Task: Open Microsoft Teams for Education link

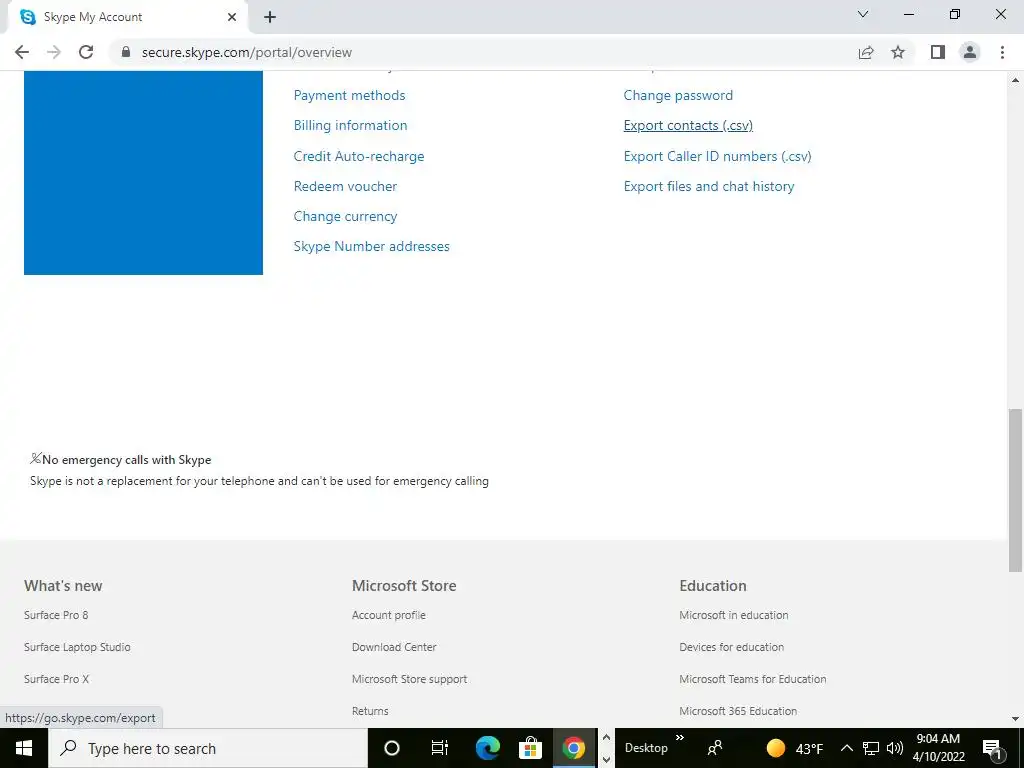Action: [752, 679]
